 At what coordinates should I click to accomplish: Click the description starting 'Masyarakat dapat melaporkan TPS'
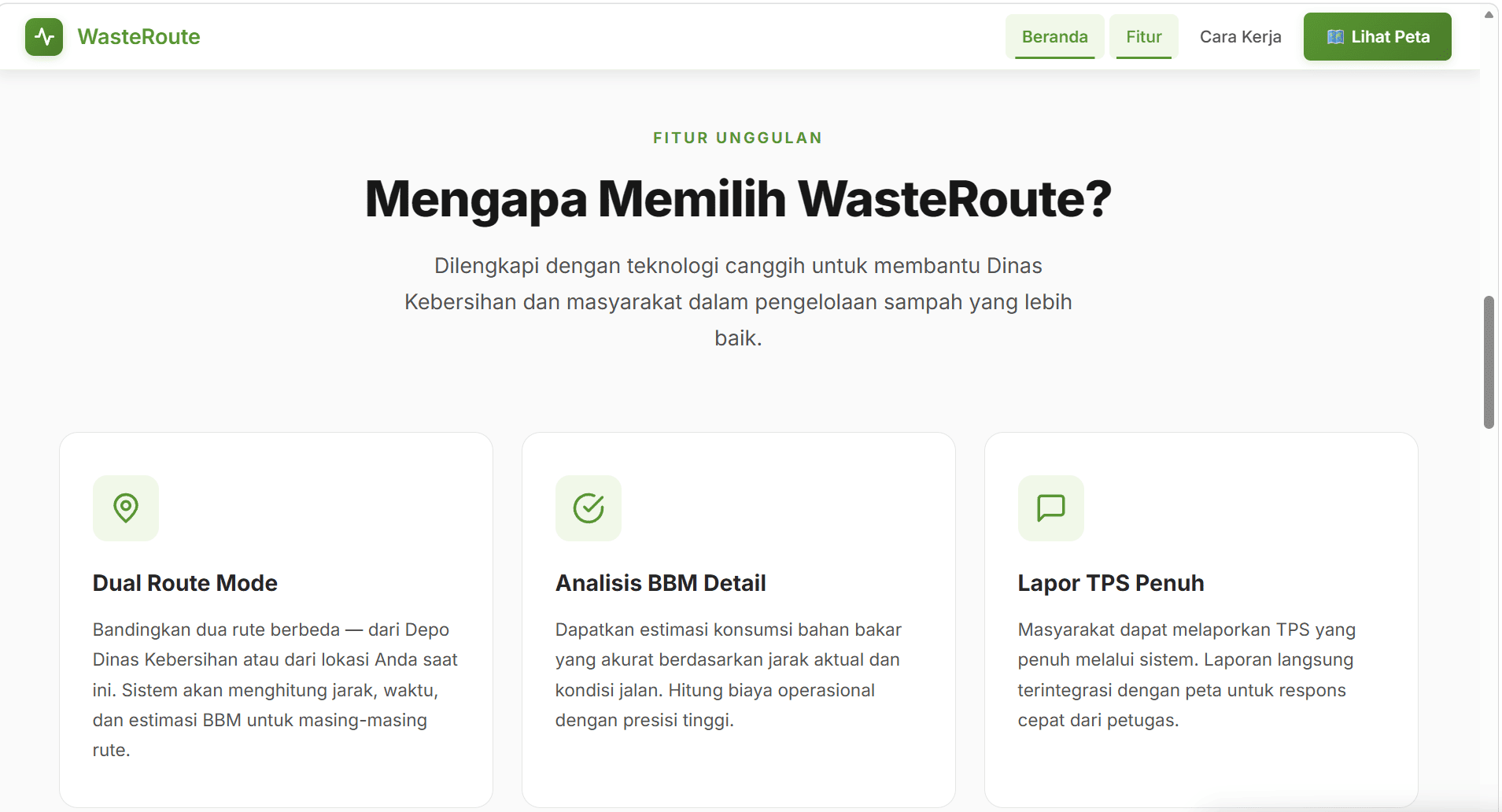(x=1186, y=675)
